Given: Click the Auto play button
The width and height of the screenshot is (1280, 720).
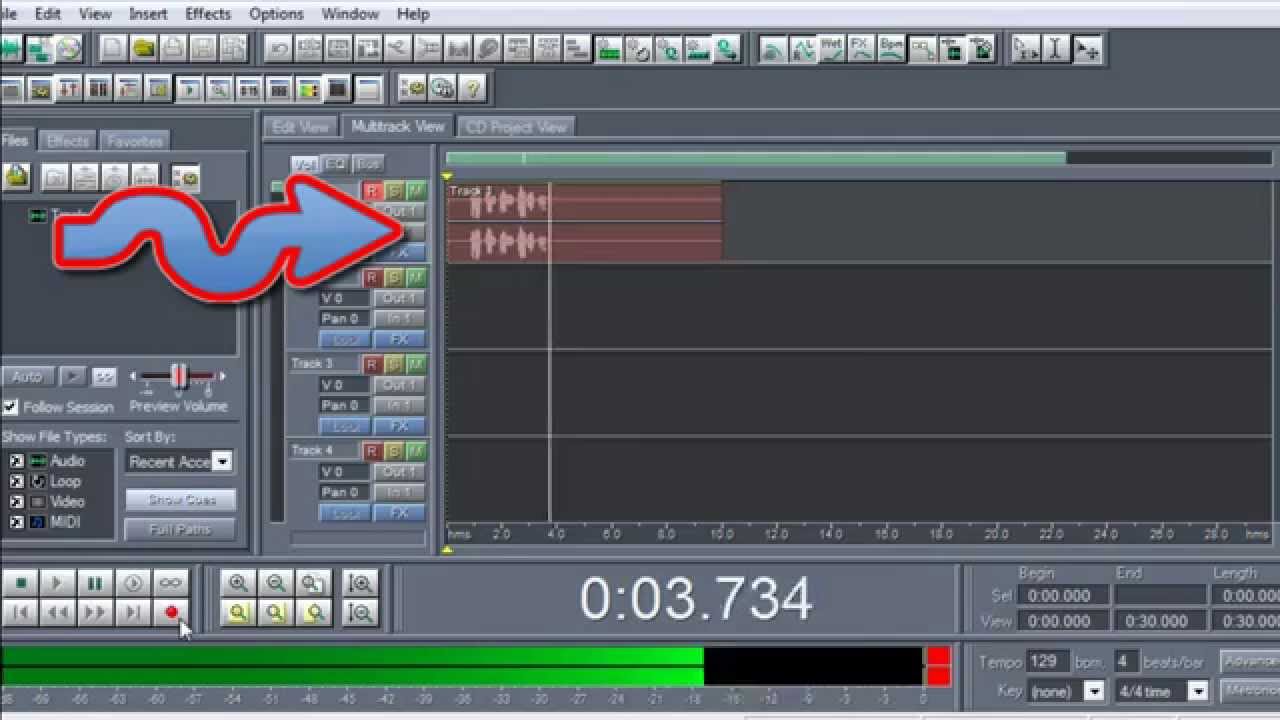Looking at the screenshot, I should click(x=27, y=377).
